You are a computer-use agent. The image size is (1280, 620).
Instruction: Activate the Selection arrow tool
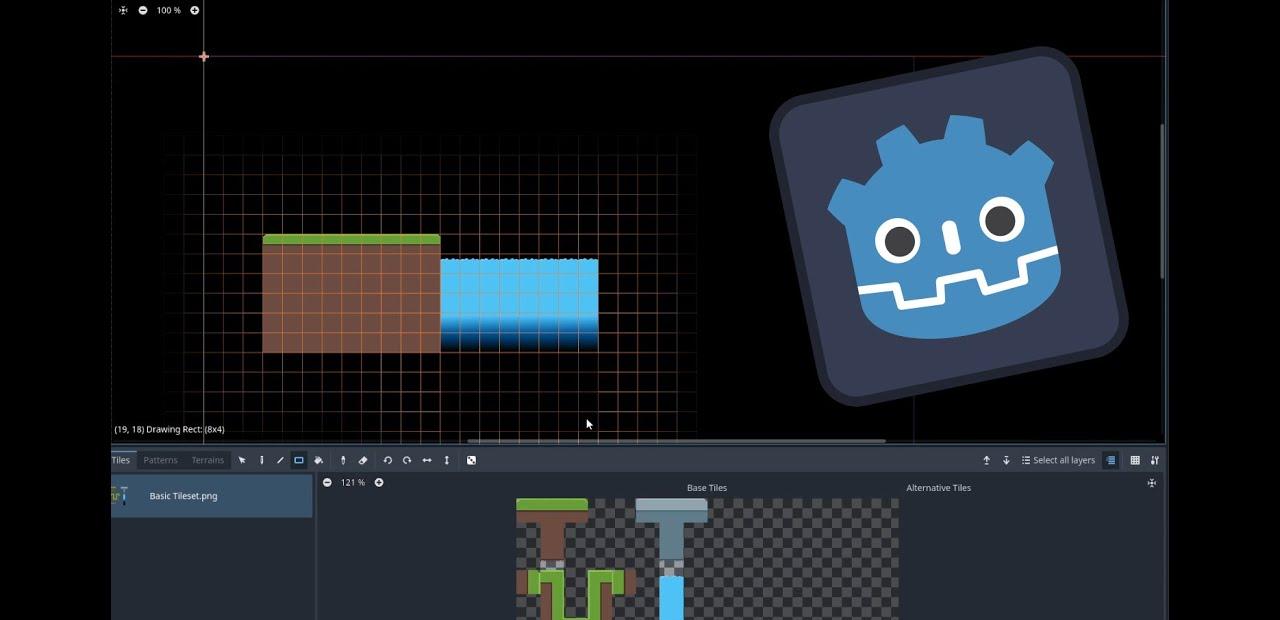tap(242, 460)
